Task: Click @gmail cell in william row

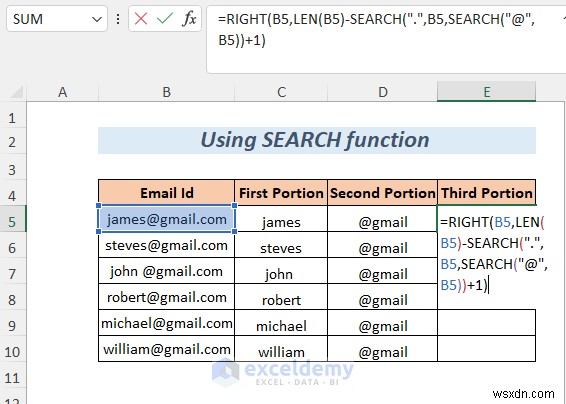Action: (x=383, y=349)
